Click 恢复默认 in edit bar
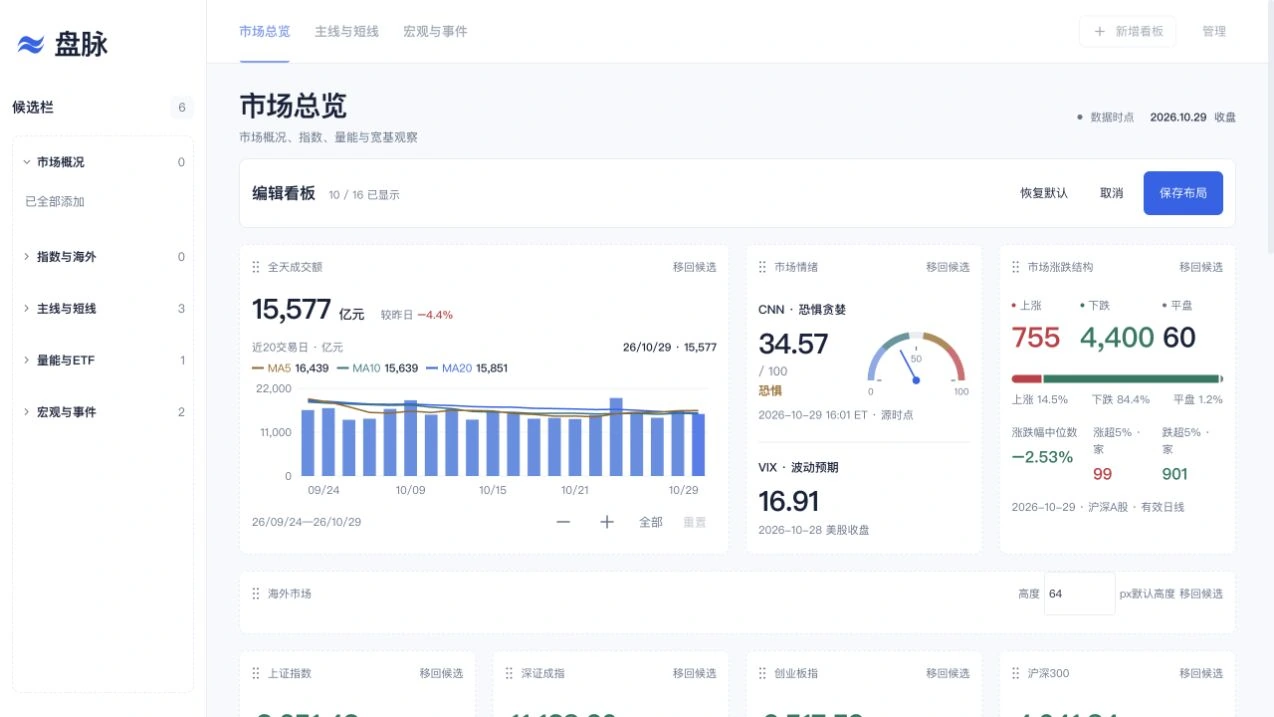The width and height of the screenshot is (1274, 717). [x=1044, y=193]
